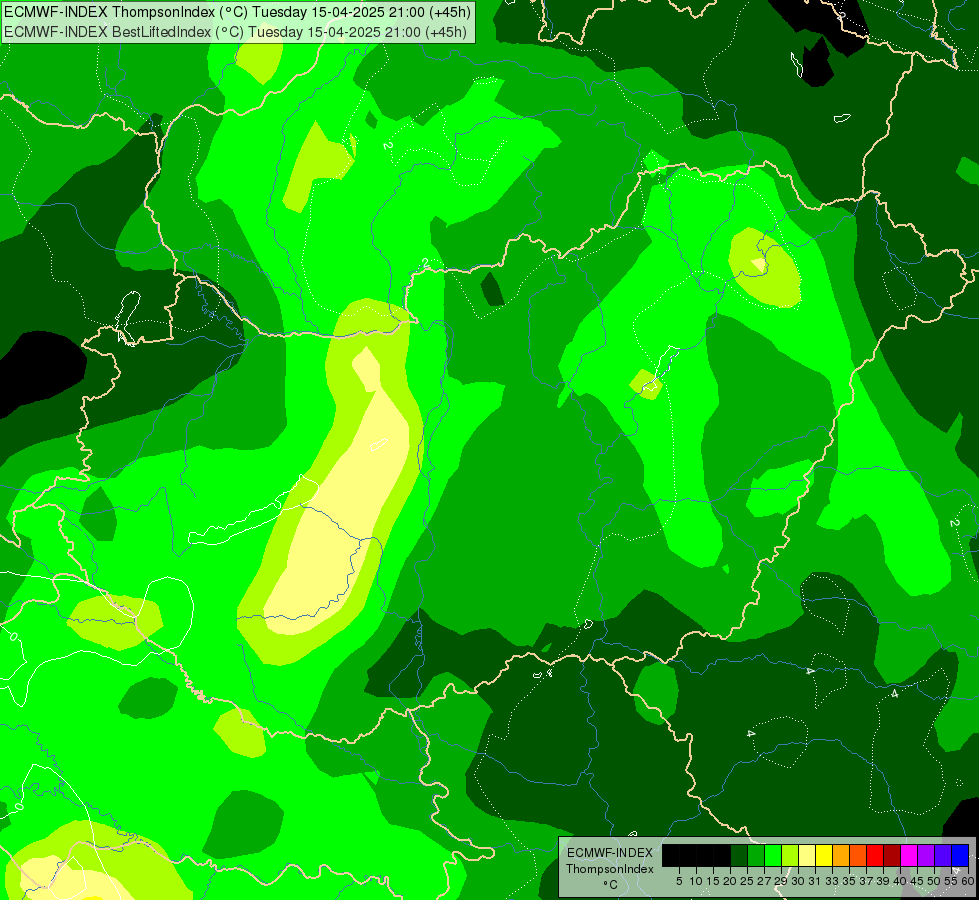Click the legend label 'ThompsonIndex'
The height and width of the screenshot is (900, 979).
coord(610,869)
